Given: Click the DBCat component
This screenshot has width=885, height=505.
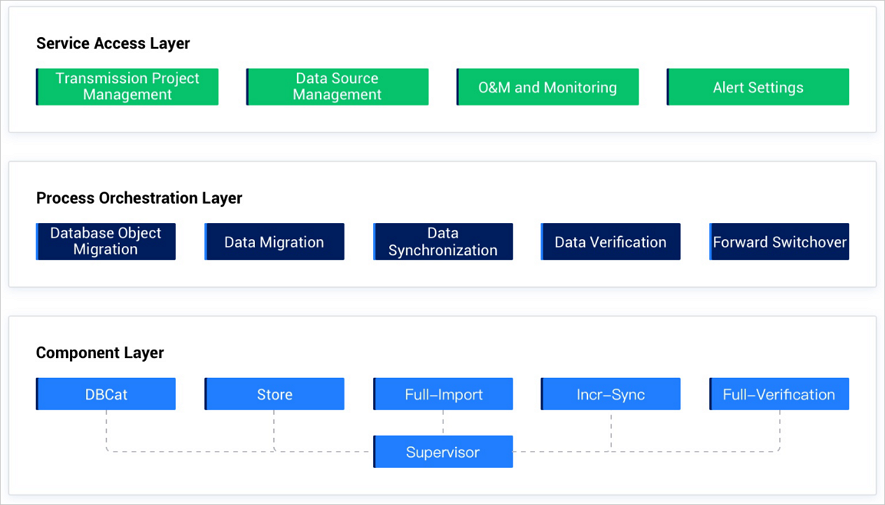Looking at the screenshot, I should 106,394.
